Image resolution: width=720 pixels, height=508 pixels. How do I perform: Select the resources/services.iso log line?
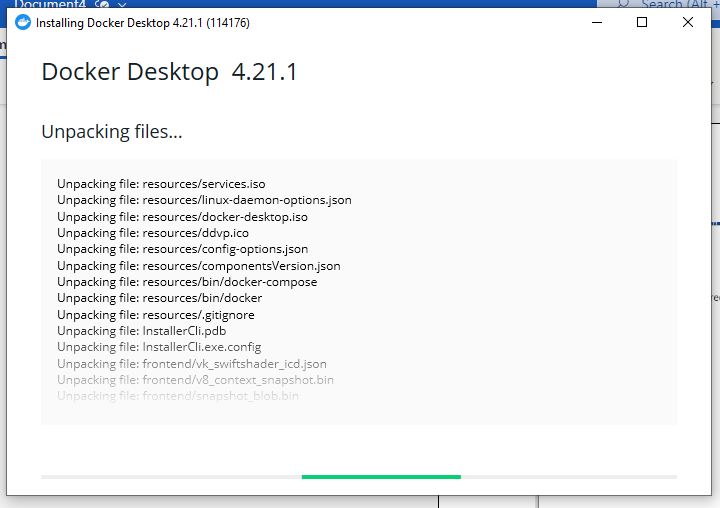click(161, 184)
